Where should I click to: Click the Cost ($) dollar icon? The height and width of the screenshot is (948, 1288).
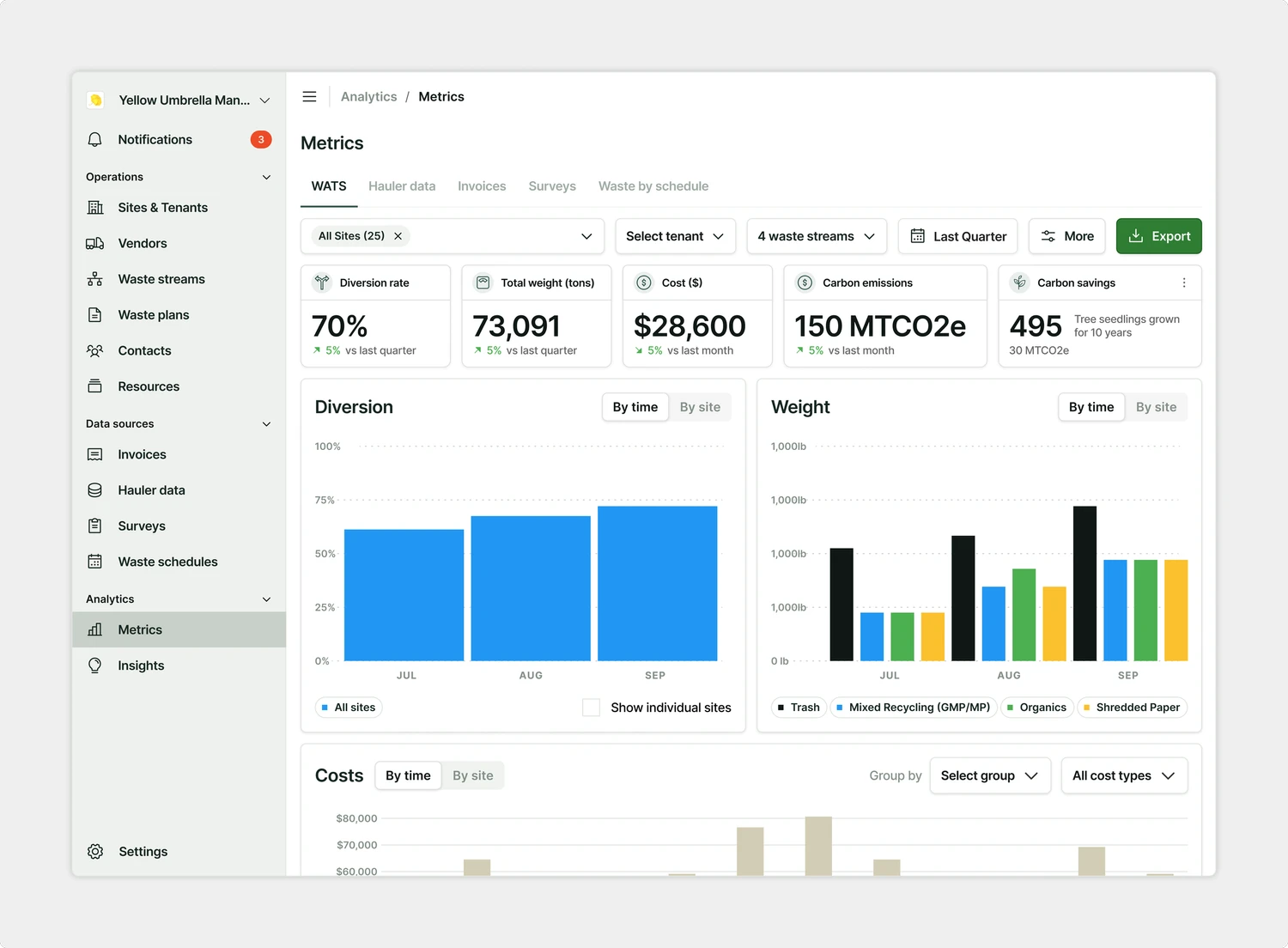(x=644, y=283)
